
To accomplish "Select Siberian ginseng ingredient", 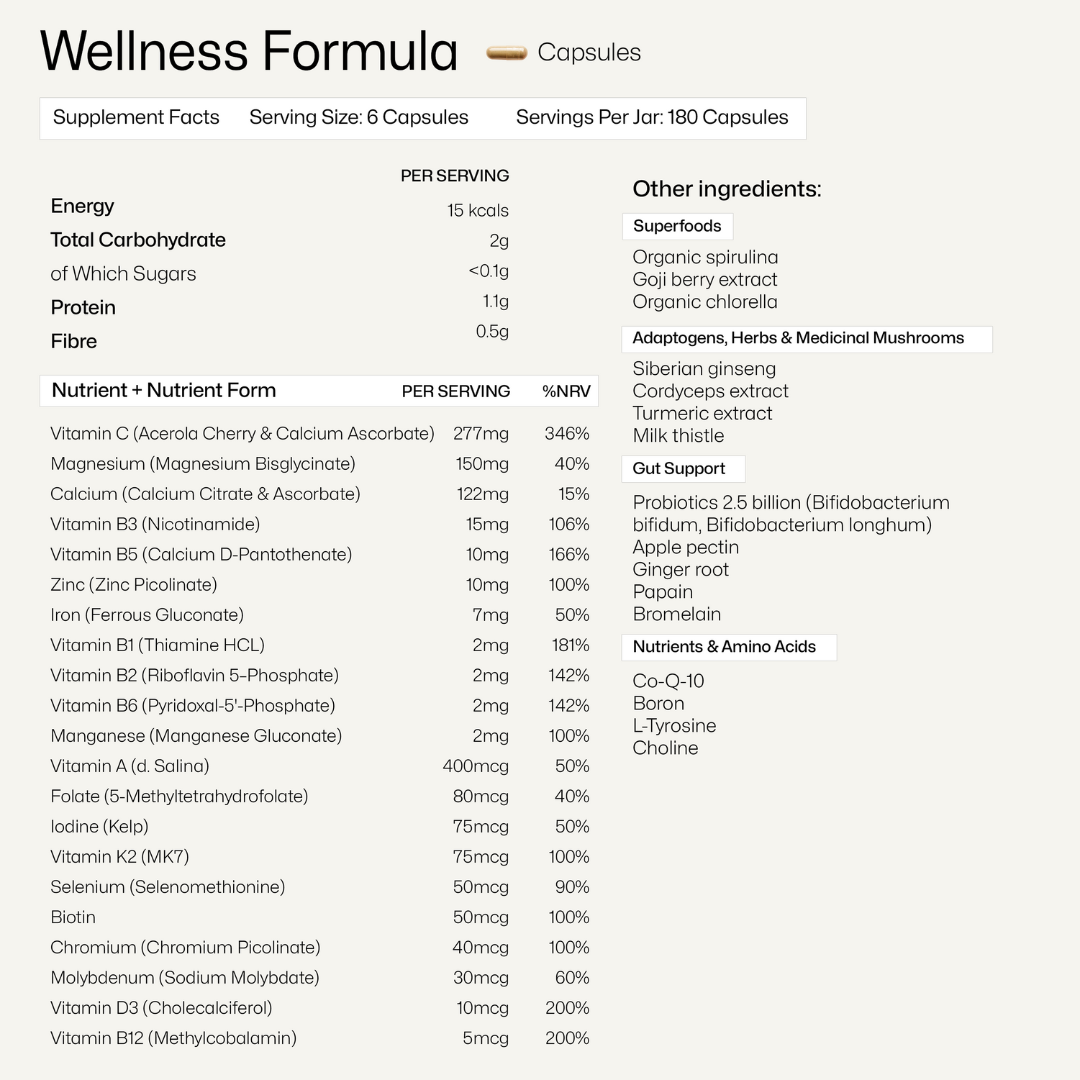I will (704, 369).
